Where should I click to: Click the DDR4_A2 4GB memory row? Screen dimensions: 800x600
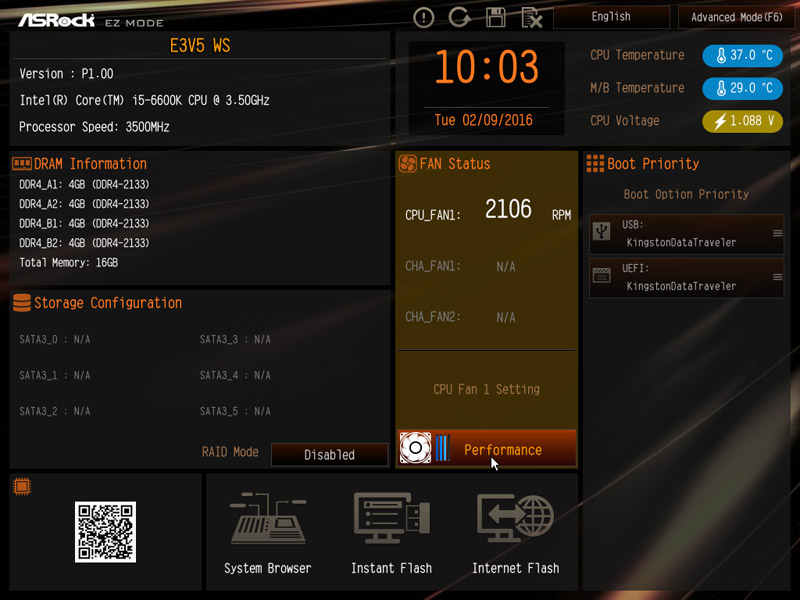click(x=84, y=204)
